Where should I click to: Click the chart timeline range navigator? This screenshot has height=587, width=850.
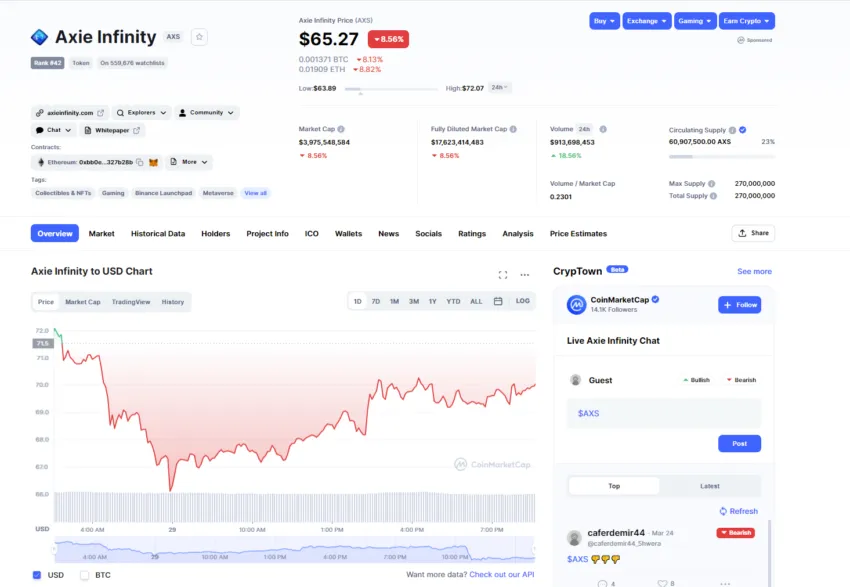pos(294,550)
